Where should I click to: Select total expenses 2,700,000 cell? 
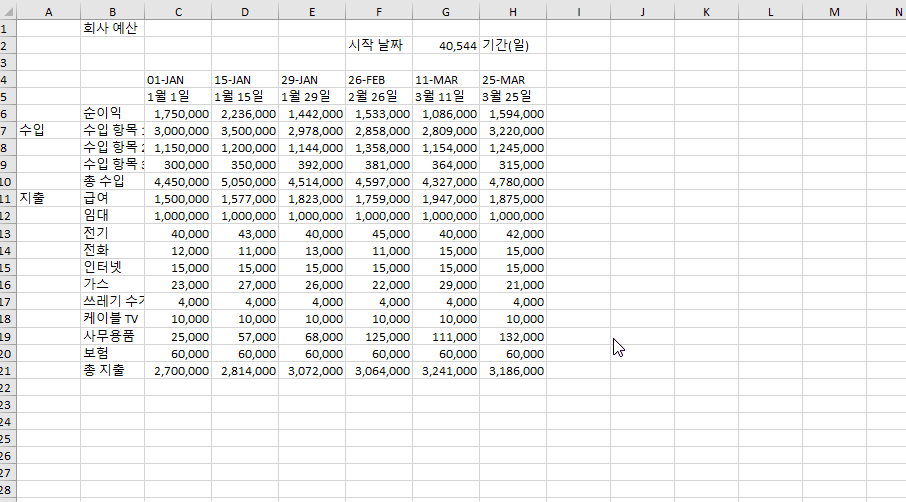point(178,371)
